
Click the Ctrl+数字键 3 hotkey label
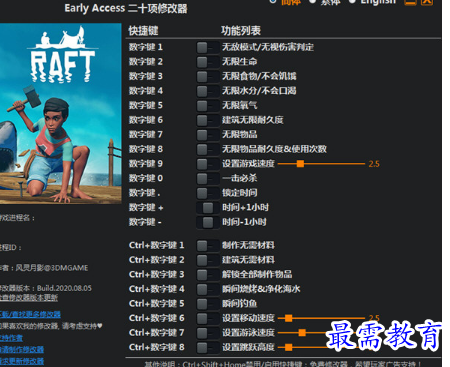(x=156, y=274)
